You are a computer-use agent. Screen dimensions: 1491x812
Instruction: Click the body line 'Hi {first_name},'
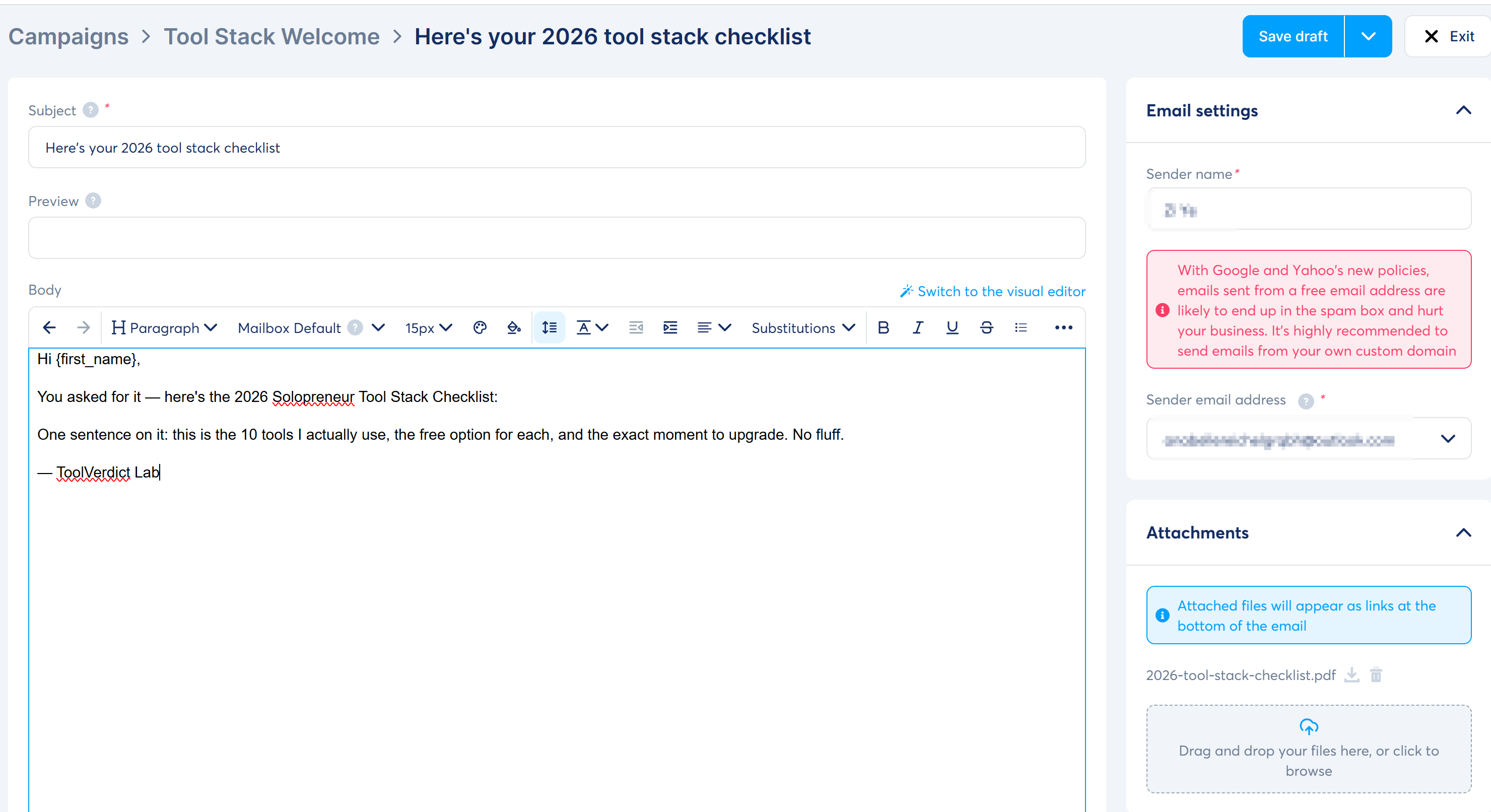click(89, 359)
